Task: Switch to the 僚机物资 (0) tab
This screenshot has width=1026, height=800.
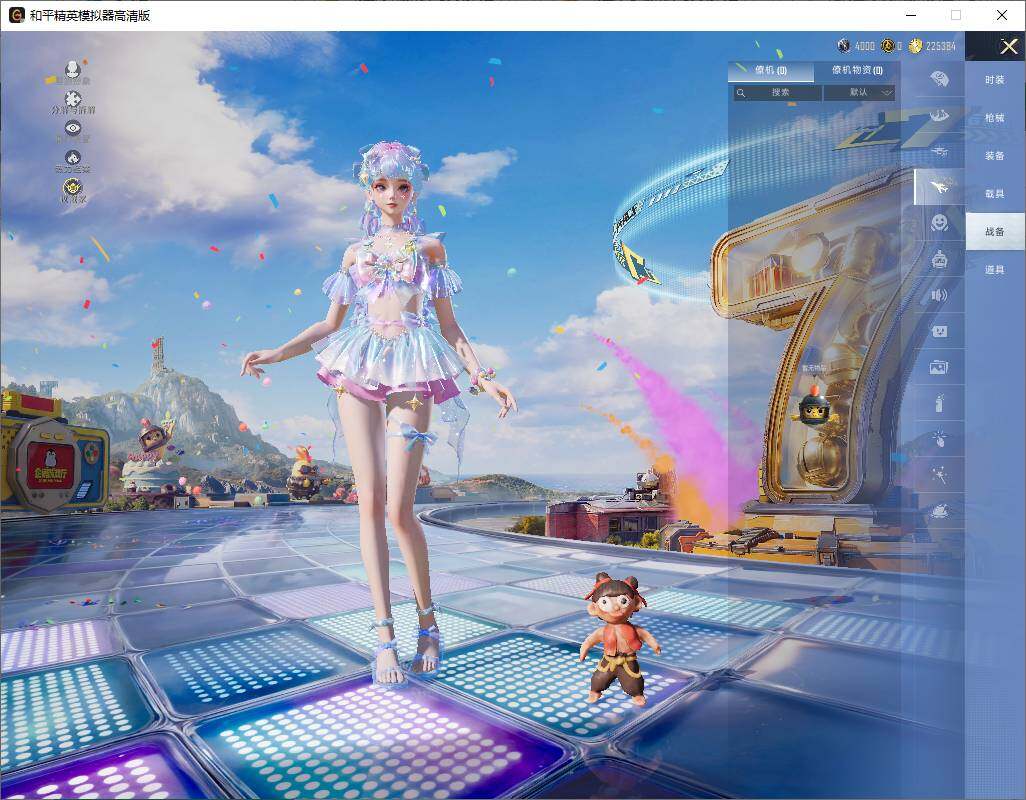Action: pyautogui.click(x=857, y=70)
